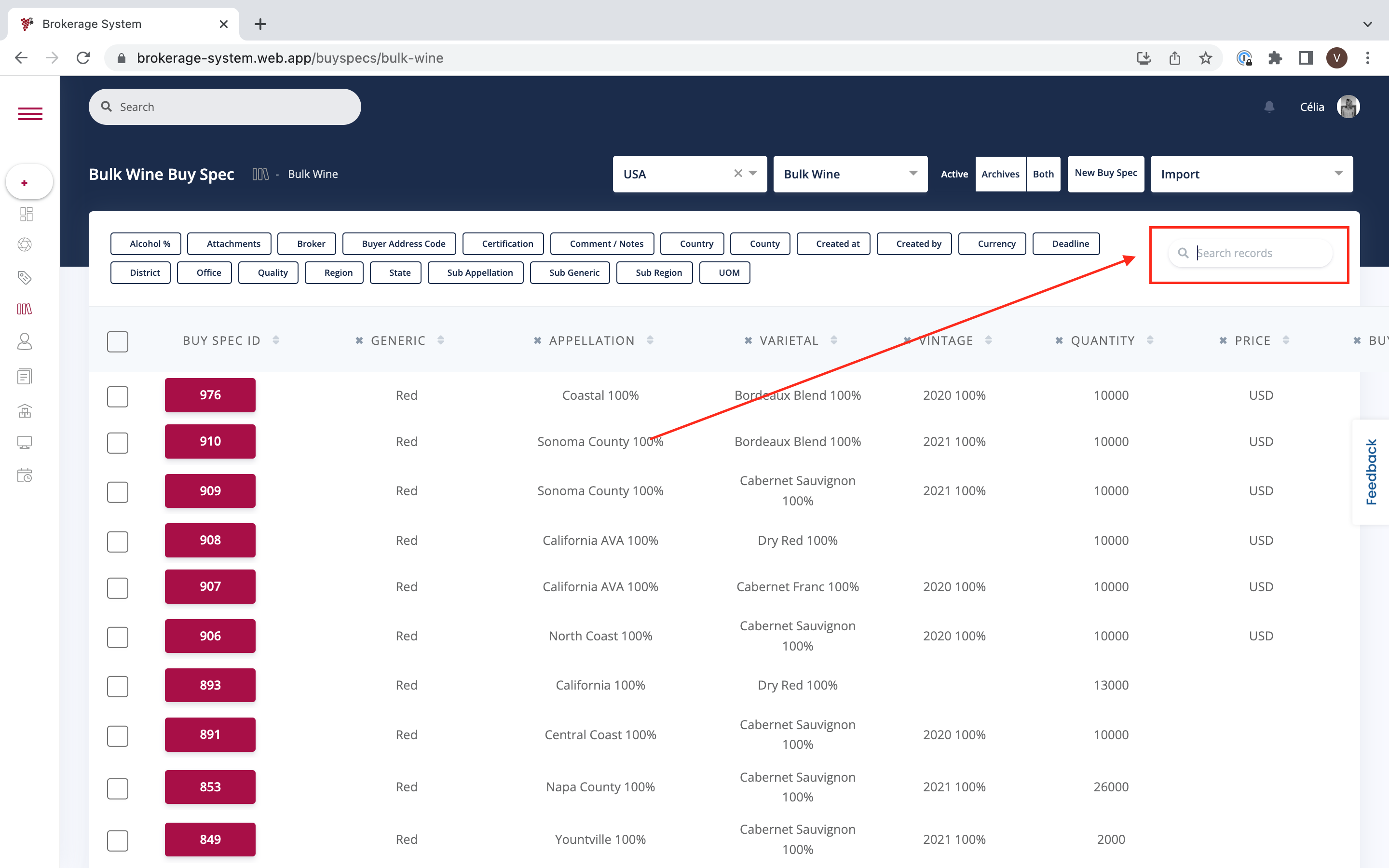Sort by the Quantity column arrows
This screenshot has width=1389, height=868.
(x=1150, y=340)
